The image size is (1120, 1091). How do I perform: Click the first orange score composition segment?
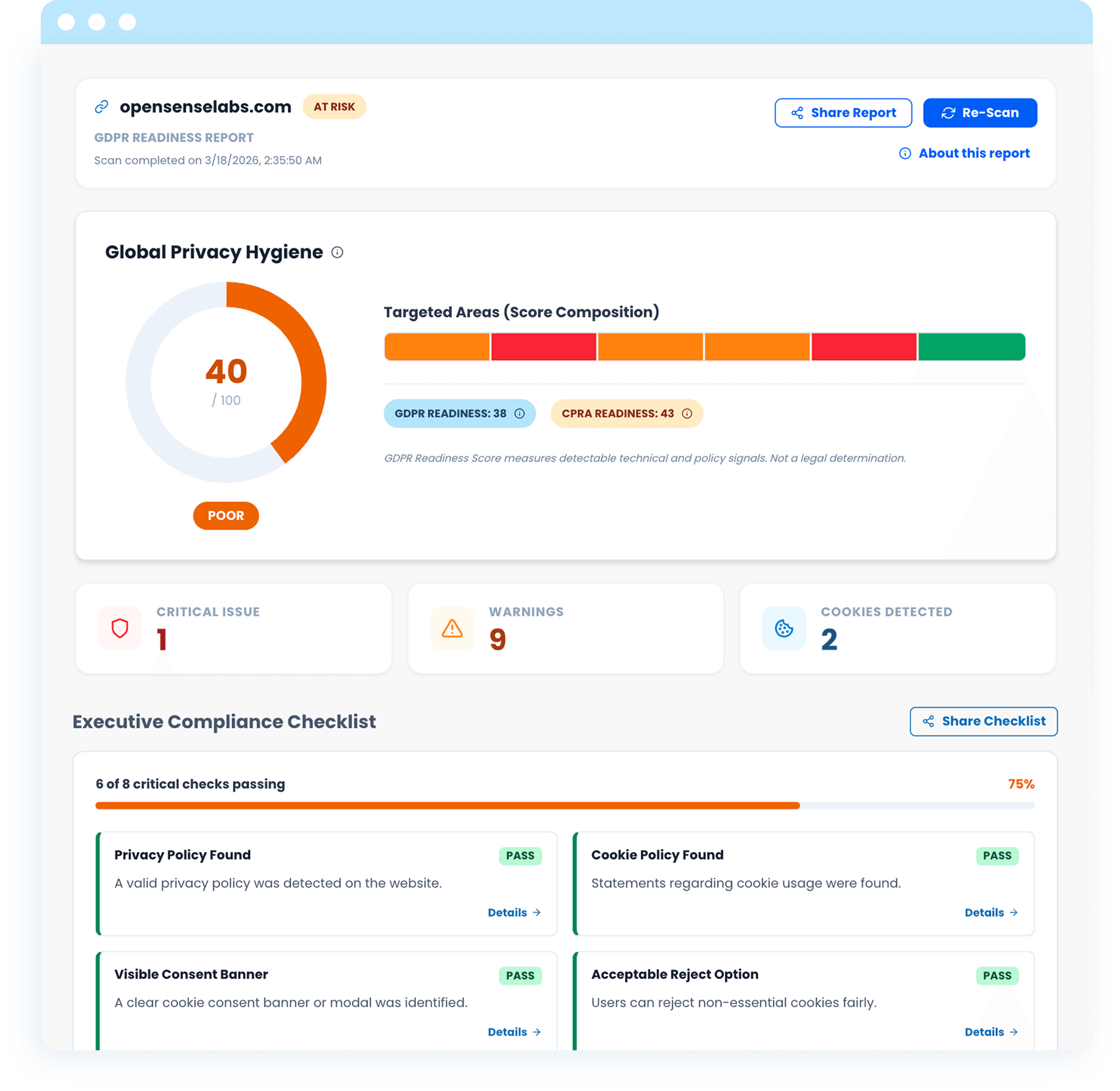[x=437, y=347]
